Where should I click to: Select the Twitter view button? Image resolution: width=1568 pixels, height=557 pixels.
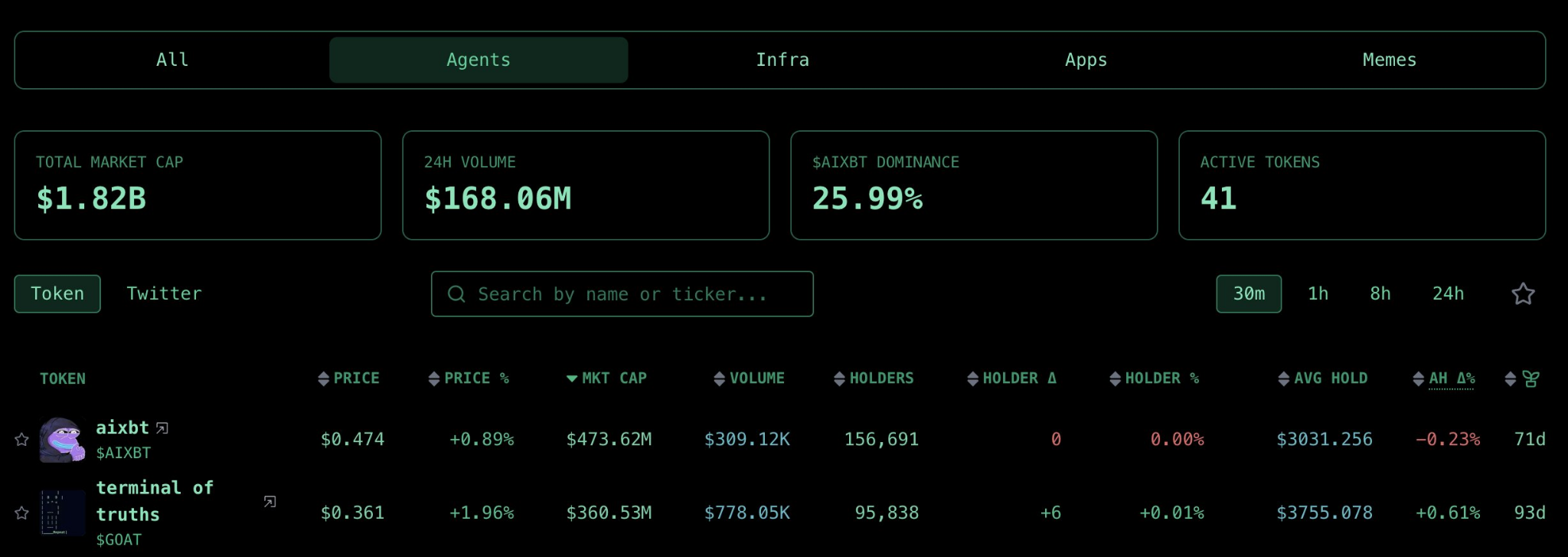164,294
